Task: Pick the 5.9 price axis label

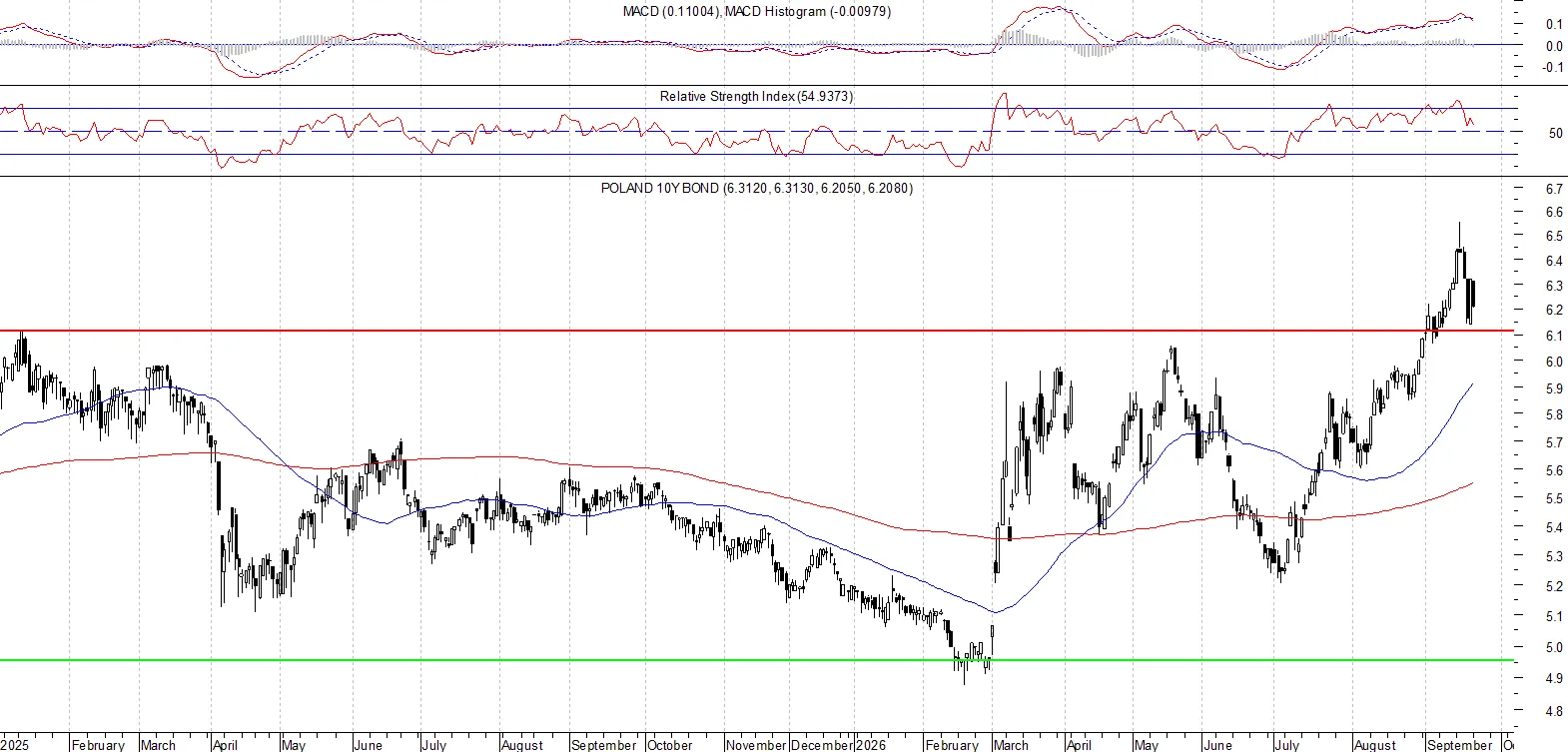Action: 1554,388
